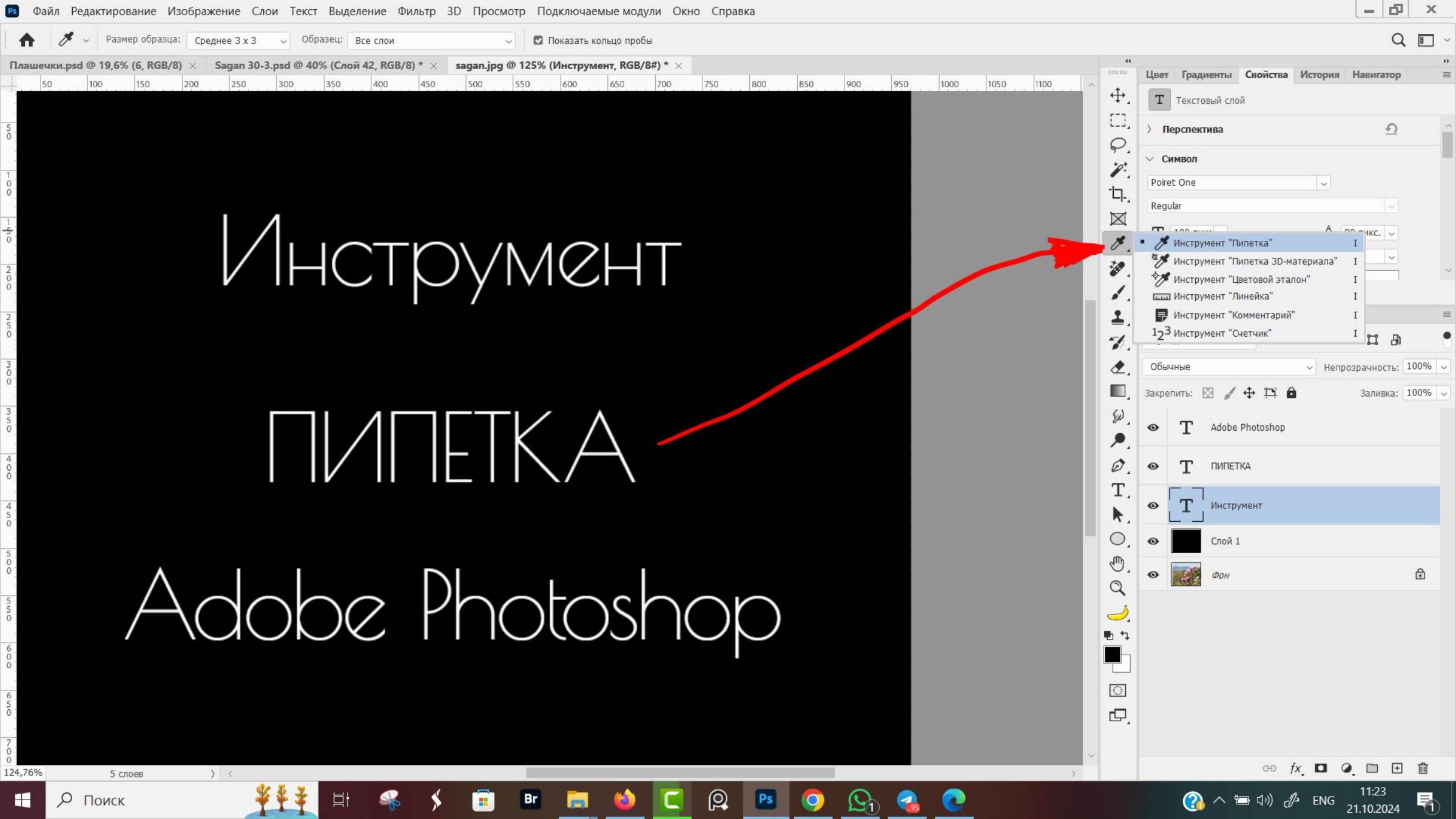Uncheck 'Показать кольцо пробы' checkbox

coord(538,40)
